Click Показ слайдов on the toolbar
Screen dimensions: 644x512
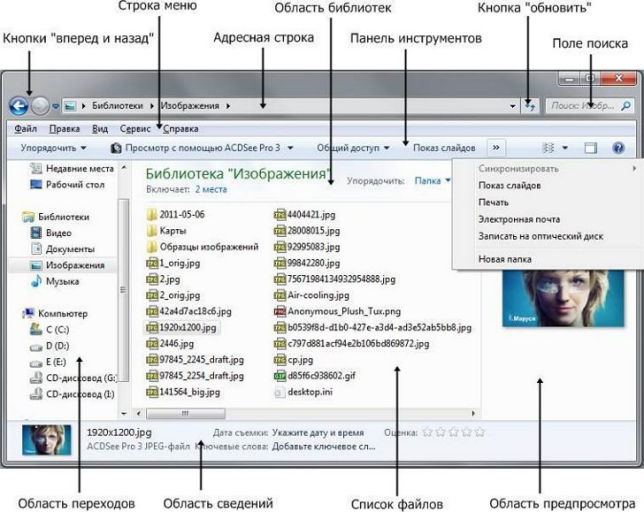444,148
